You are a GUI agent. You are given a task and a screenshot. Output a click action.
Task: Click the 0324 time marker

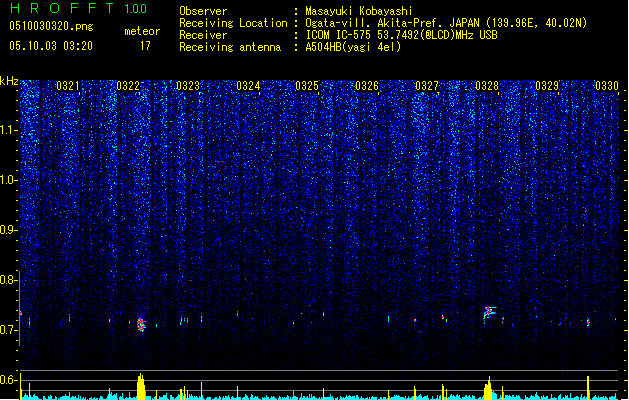click(248, 85)
